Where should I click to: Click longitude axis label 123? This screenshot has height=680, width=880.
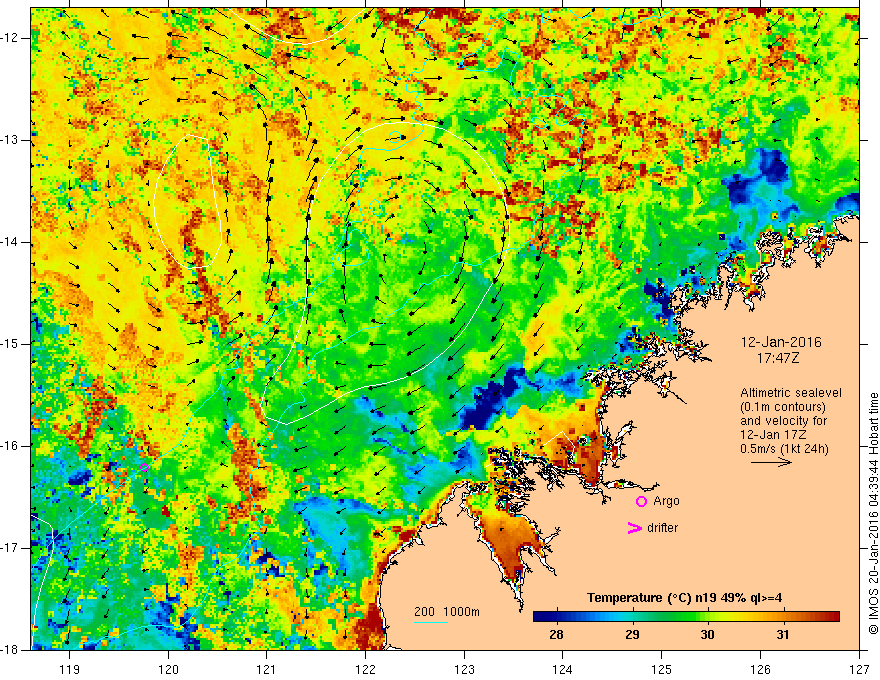464,669
